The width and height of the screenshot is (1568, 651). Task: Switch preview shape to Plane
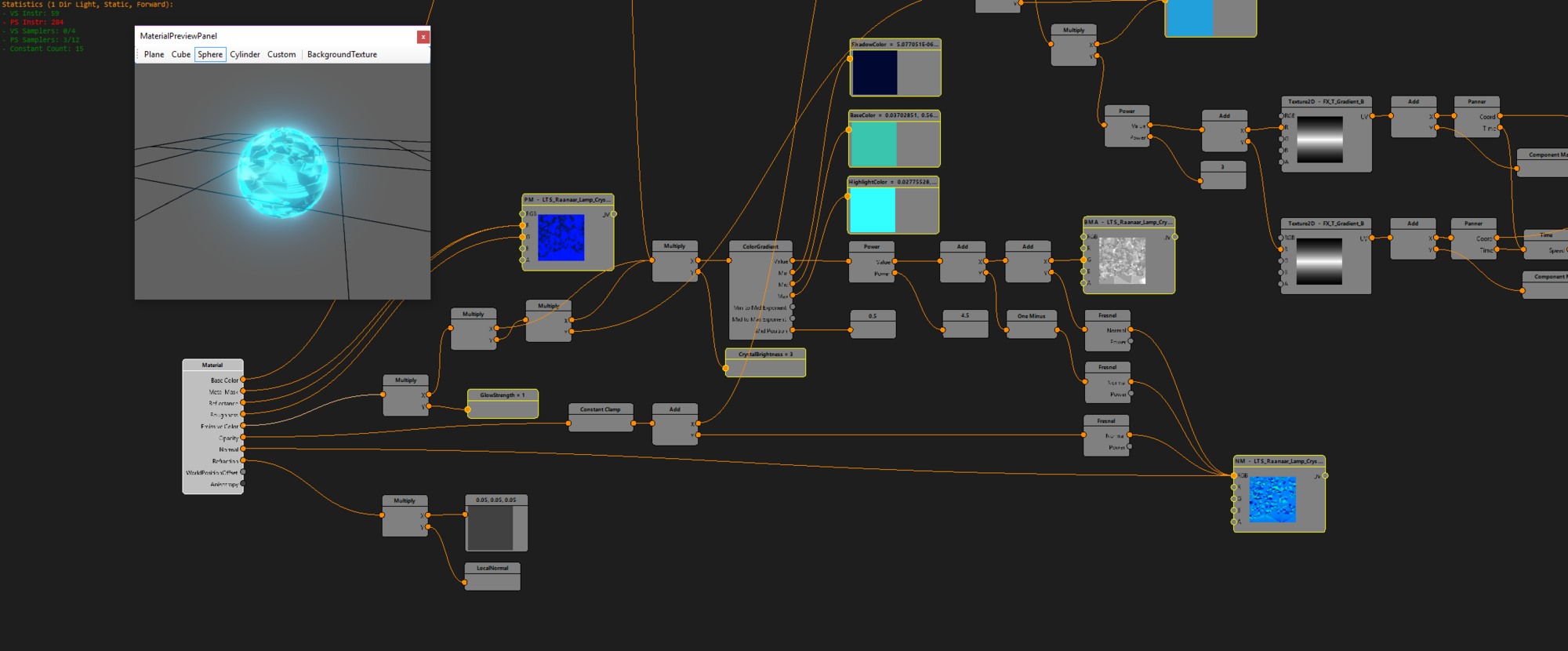coord(154,55)
